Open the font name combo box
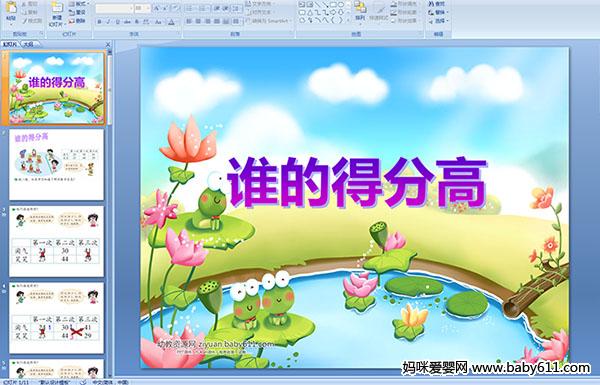The height and width of the screenshot is (385, 600). pyautogui.click(x=114, y=8)
